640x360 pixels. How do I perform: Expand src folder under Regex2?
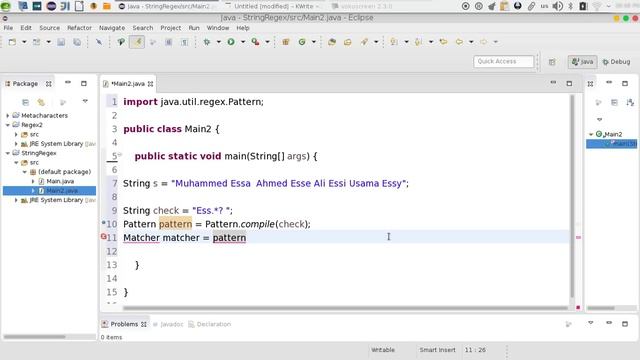16,134
